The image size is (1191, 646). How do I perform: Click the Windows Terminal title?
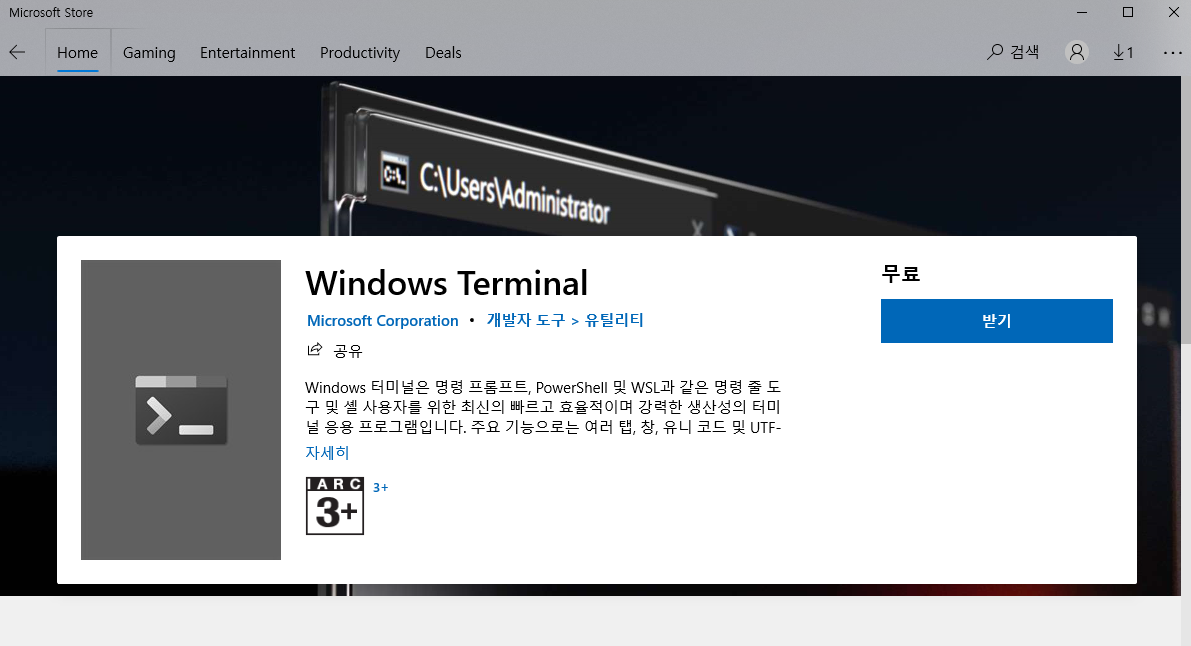pos(447,283)
